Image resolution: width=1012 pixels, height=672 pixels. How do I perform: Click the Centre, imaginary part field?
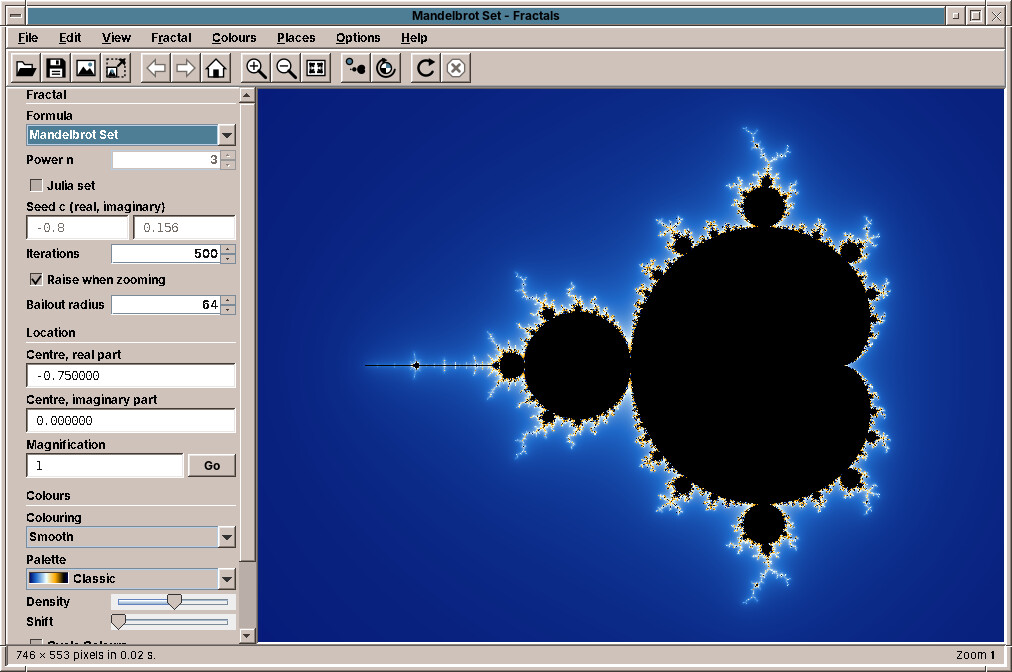[x=131, y=421]
